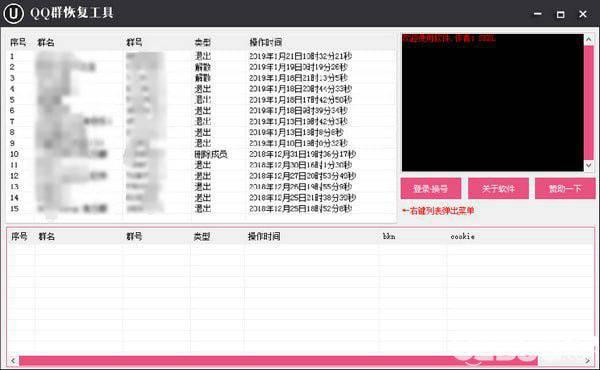Click the 删除成员 type cell in row 10
The width and height of the screenshot is (600, 370).
click(x=211, y=154)
